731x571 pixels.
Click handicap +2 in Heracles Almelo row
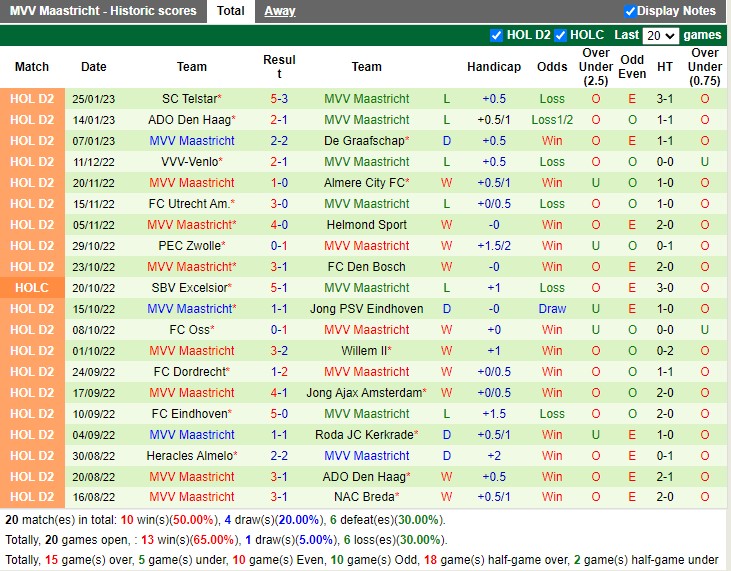494,455
